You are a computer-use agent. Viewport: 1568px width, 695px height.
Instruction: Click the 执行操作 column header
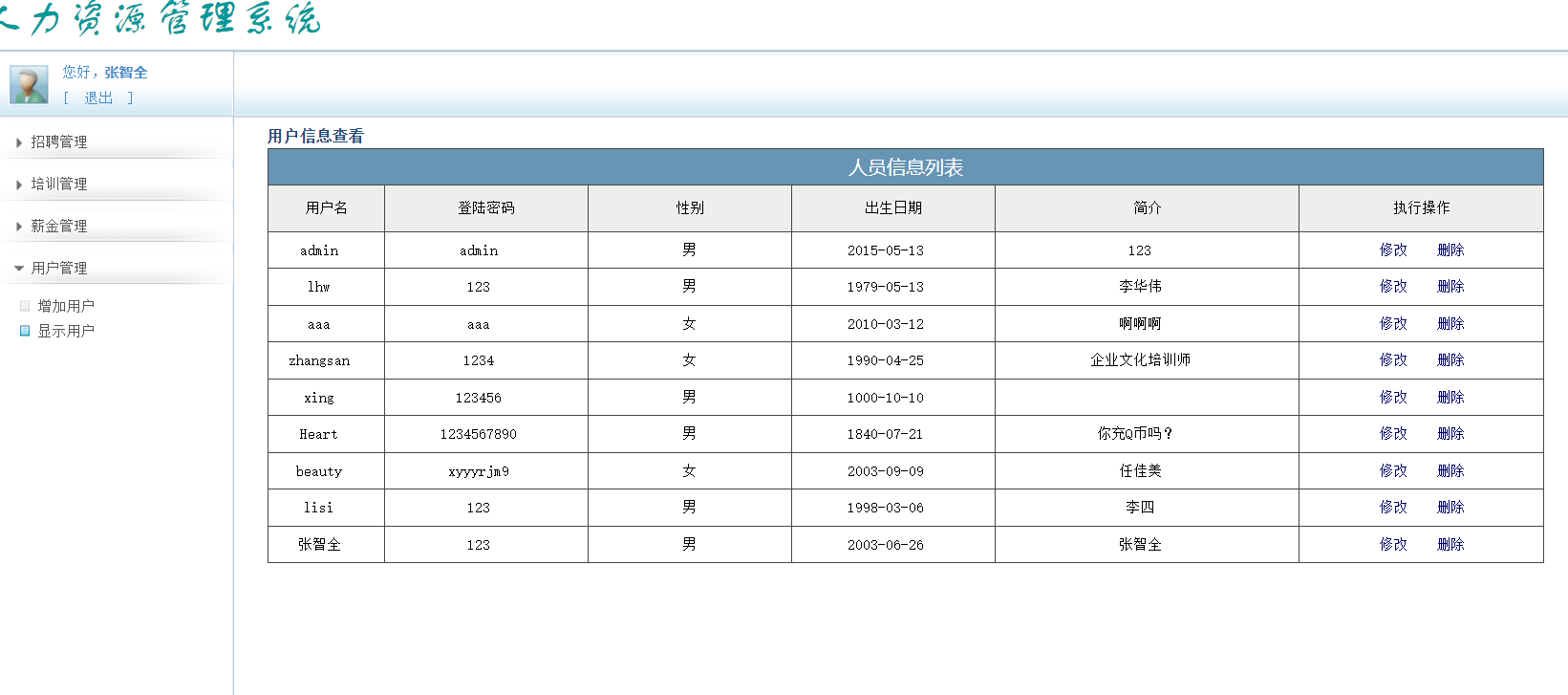pyautogui.click(x=1422, y=207)
